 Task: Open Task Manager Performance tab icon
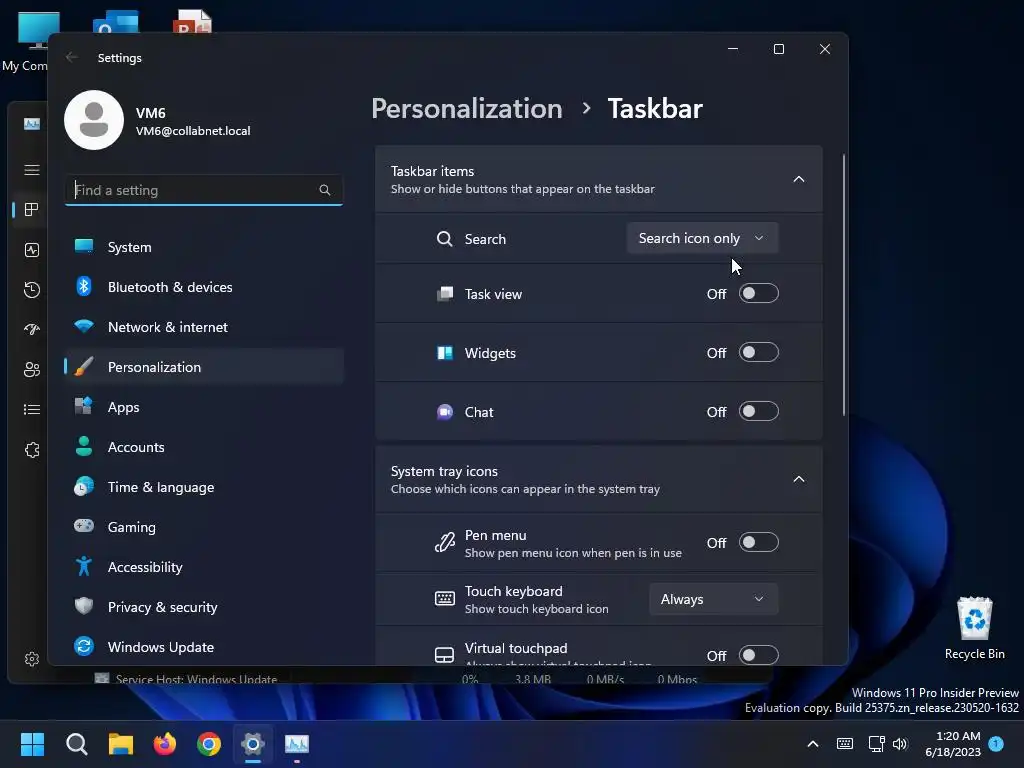point(31,249)
